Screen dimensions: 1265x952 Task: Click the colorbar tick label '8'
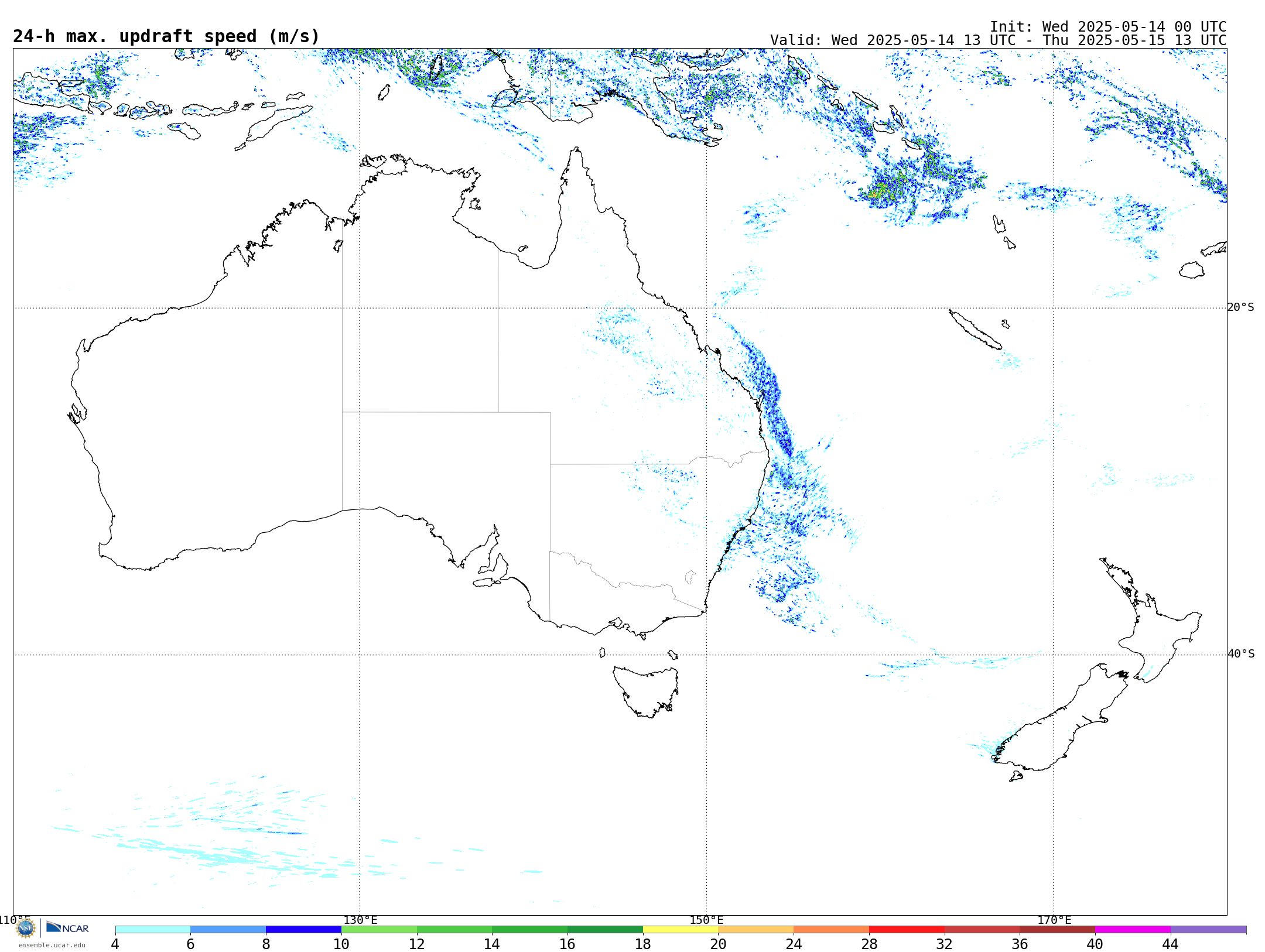(x=266, y=944)
